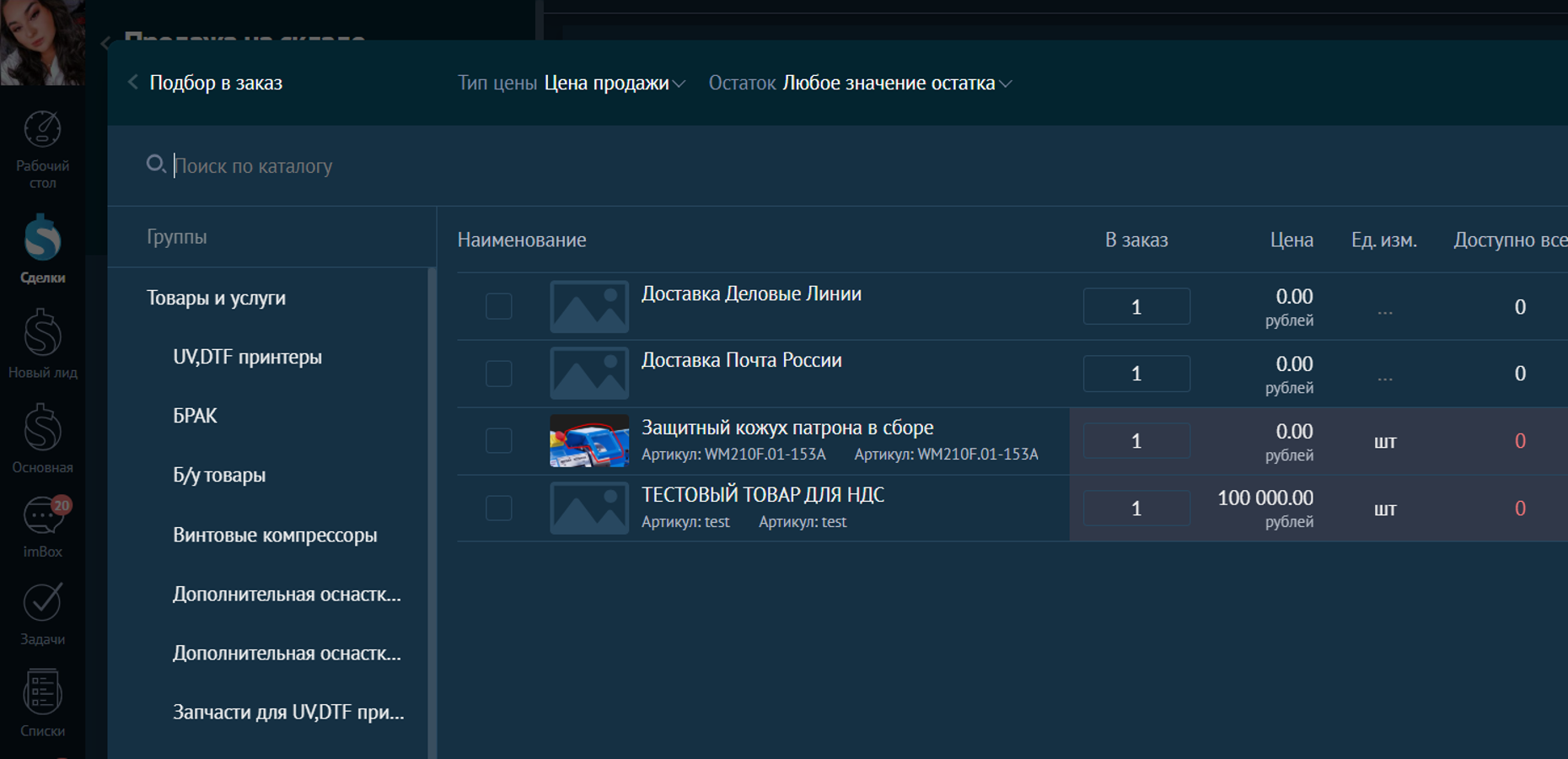Viewport: 1568px width, 759px height.
Task: Open the Списки lists icon
Action: point(42,692)
